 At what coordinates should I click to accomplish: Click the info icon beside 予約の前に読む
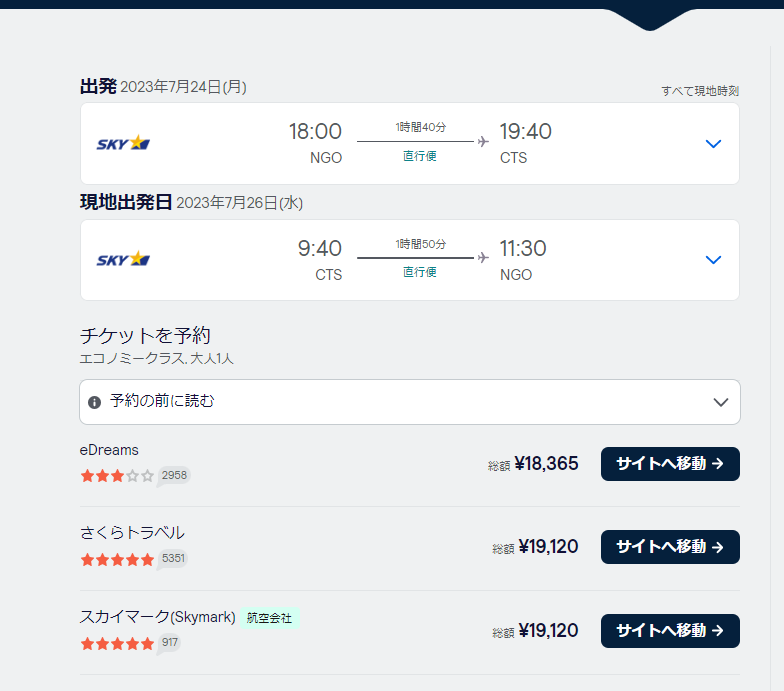coord(94,402)
